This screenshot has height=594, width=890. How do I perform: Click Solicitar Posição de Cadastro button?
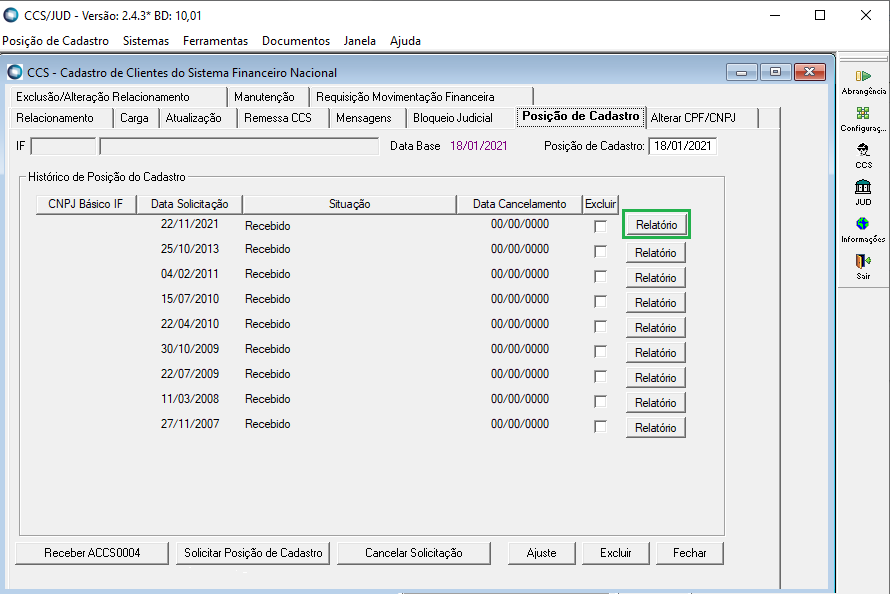tap(253, 553)
